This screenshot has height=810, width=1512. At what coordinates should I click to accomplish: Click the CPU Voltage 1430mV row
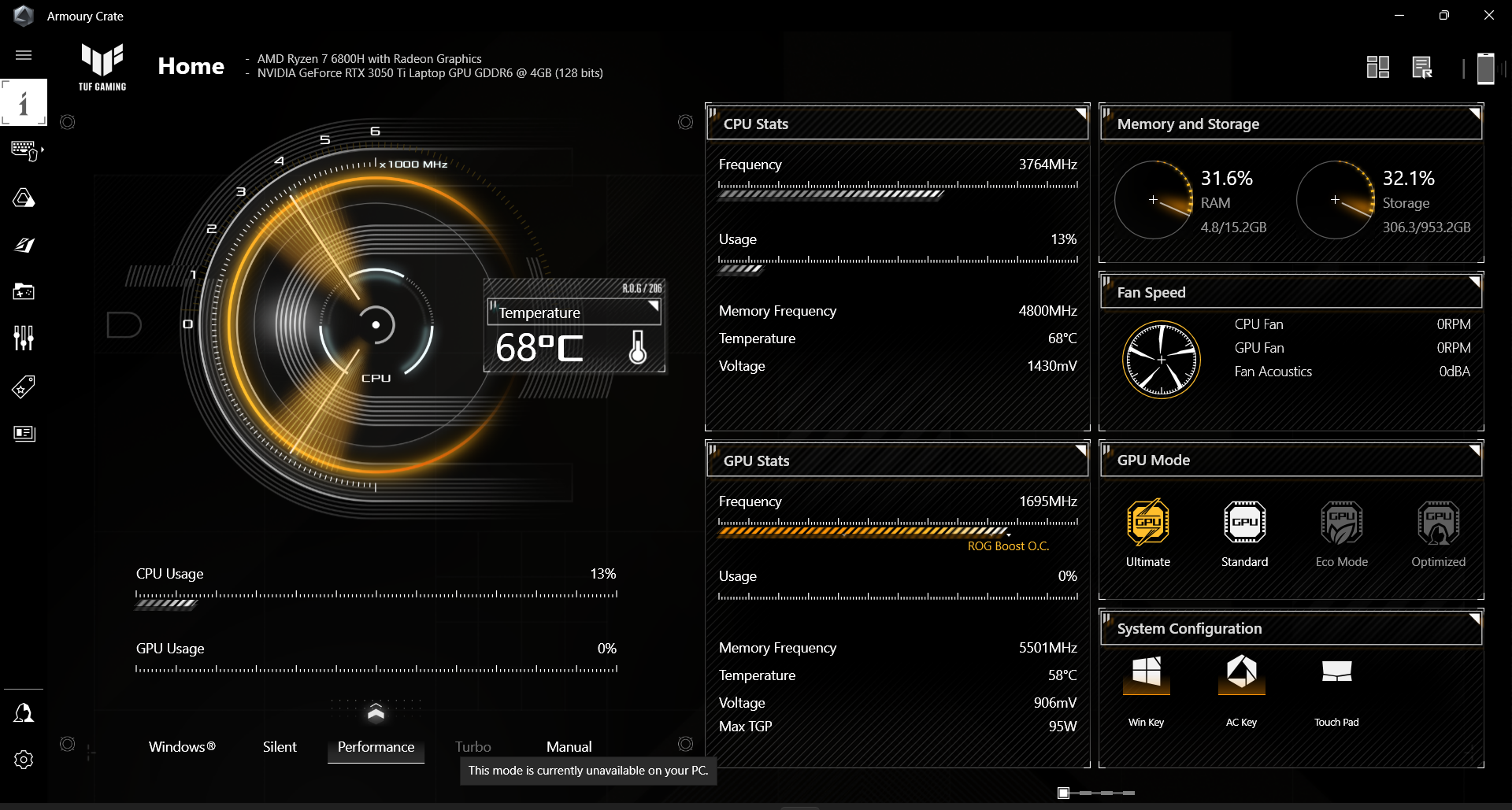898,366
